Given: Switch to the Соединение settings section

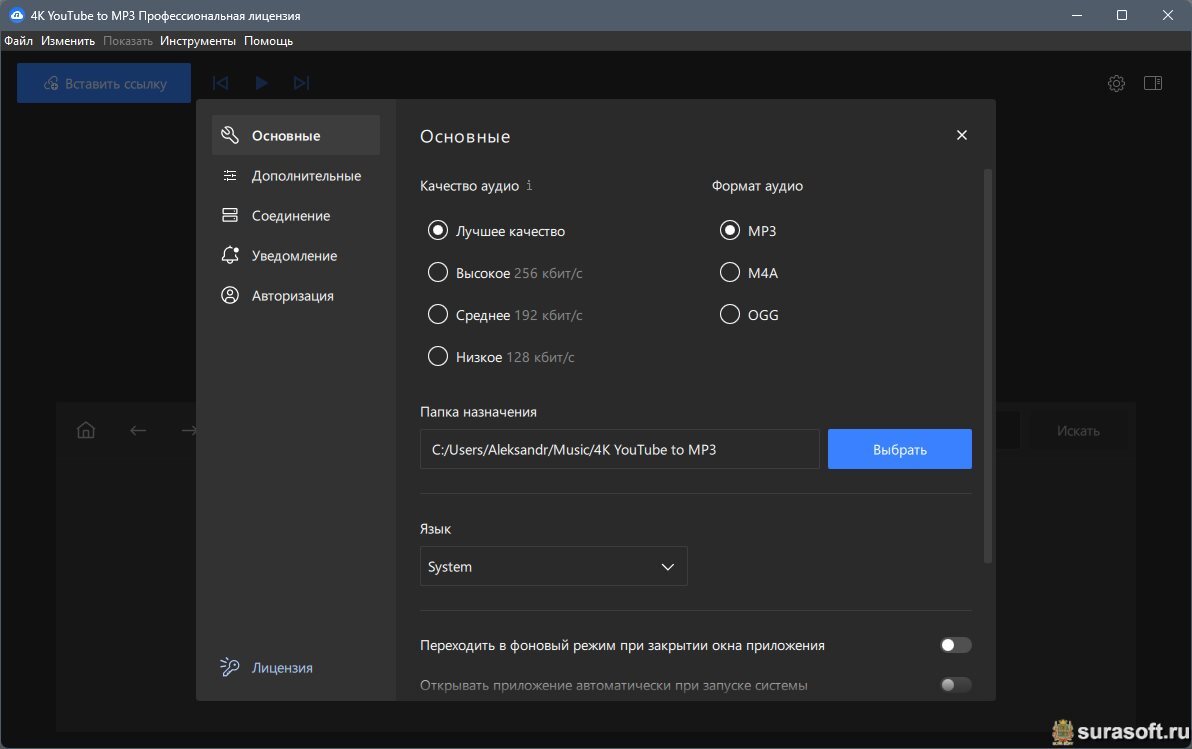Looking at the screenshot, I should click(x=296, y=216).
